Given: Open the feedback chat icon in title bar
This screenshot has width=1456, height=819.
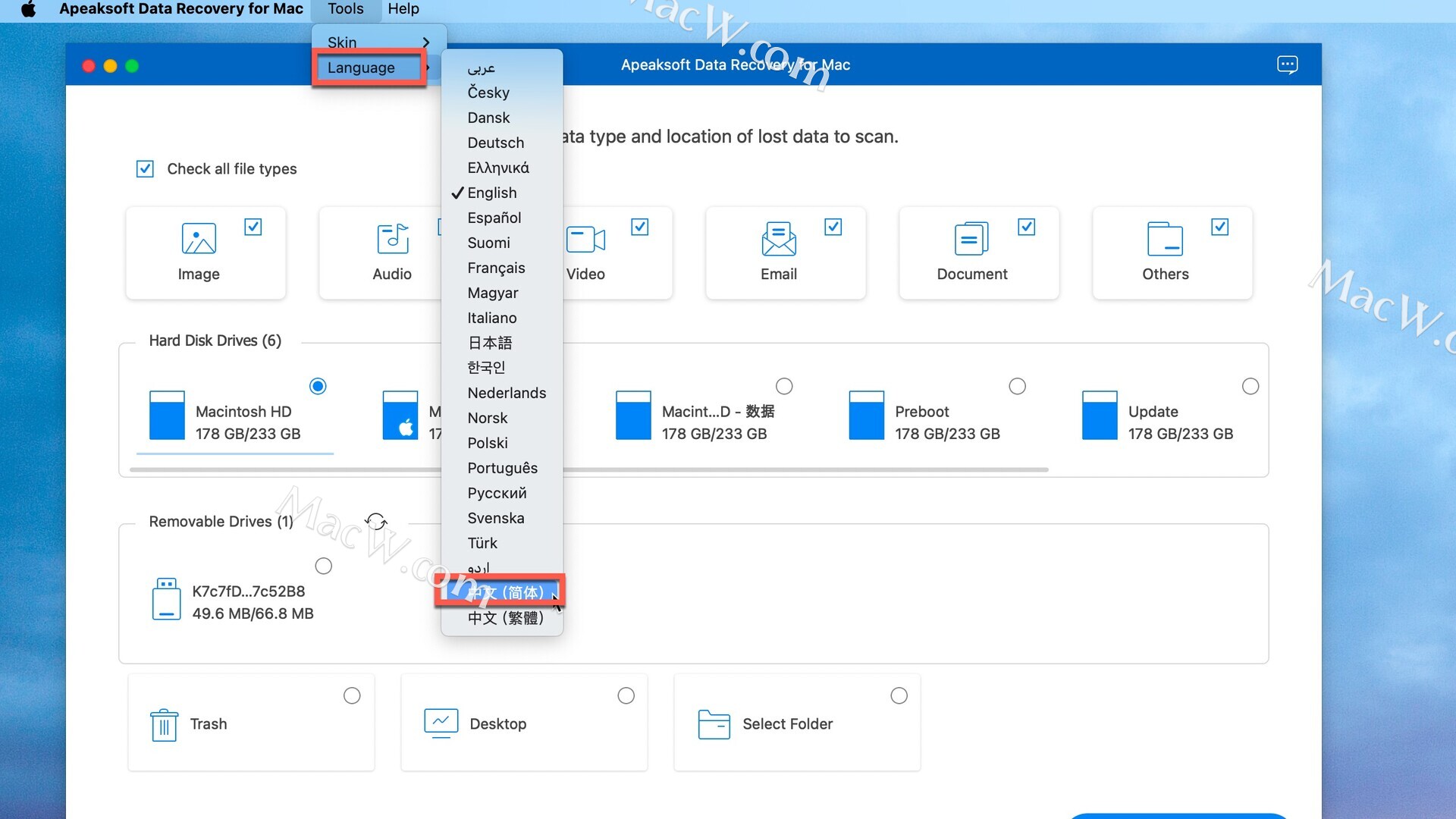Looking at the screenshot, I should coord(1287,65).
